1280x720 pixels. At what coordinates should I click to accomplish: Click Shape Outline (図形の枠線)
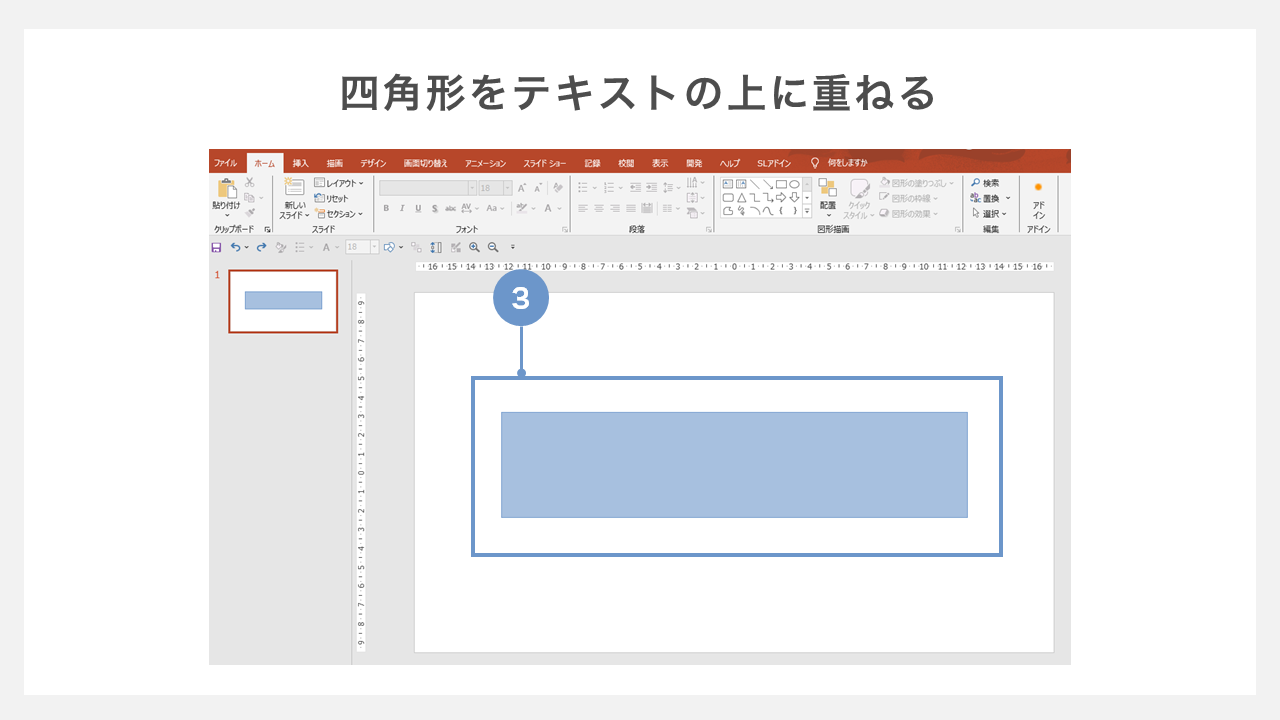908,198
